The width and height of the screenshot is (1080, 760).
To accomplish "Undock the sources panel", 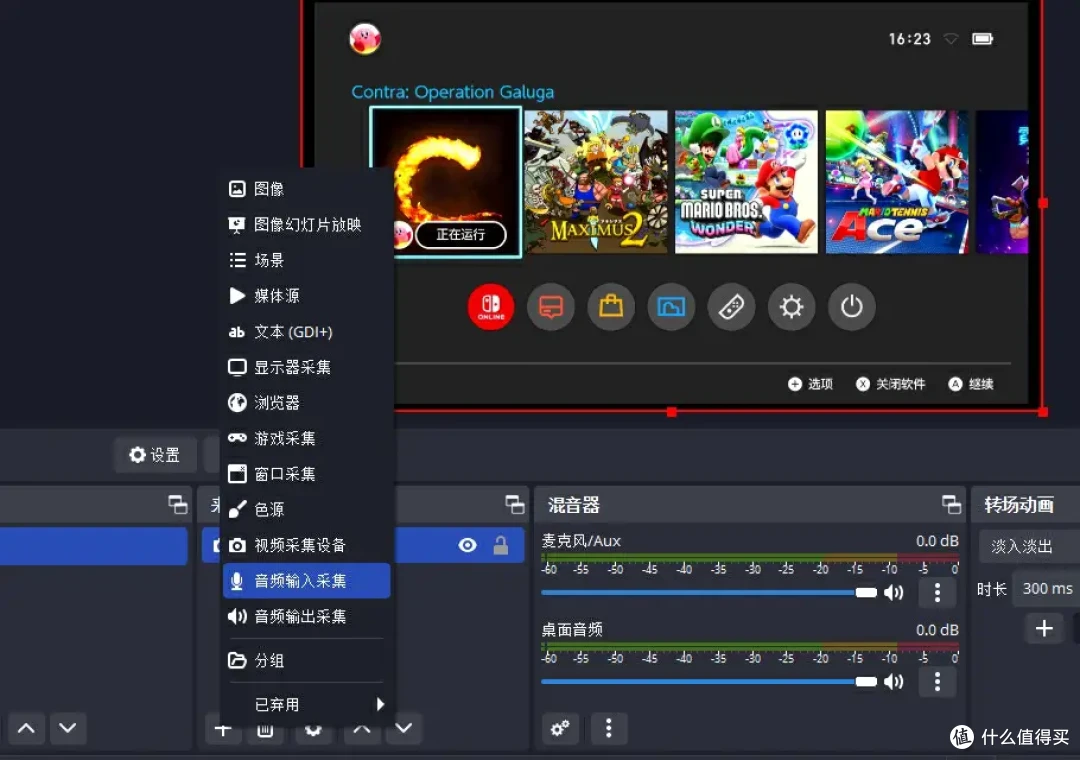I will 515,505.
